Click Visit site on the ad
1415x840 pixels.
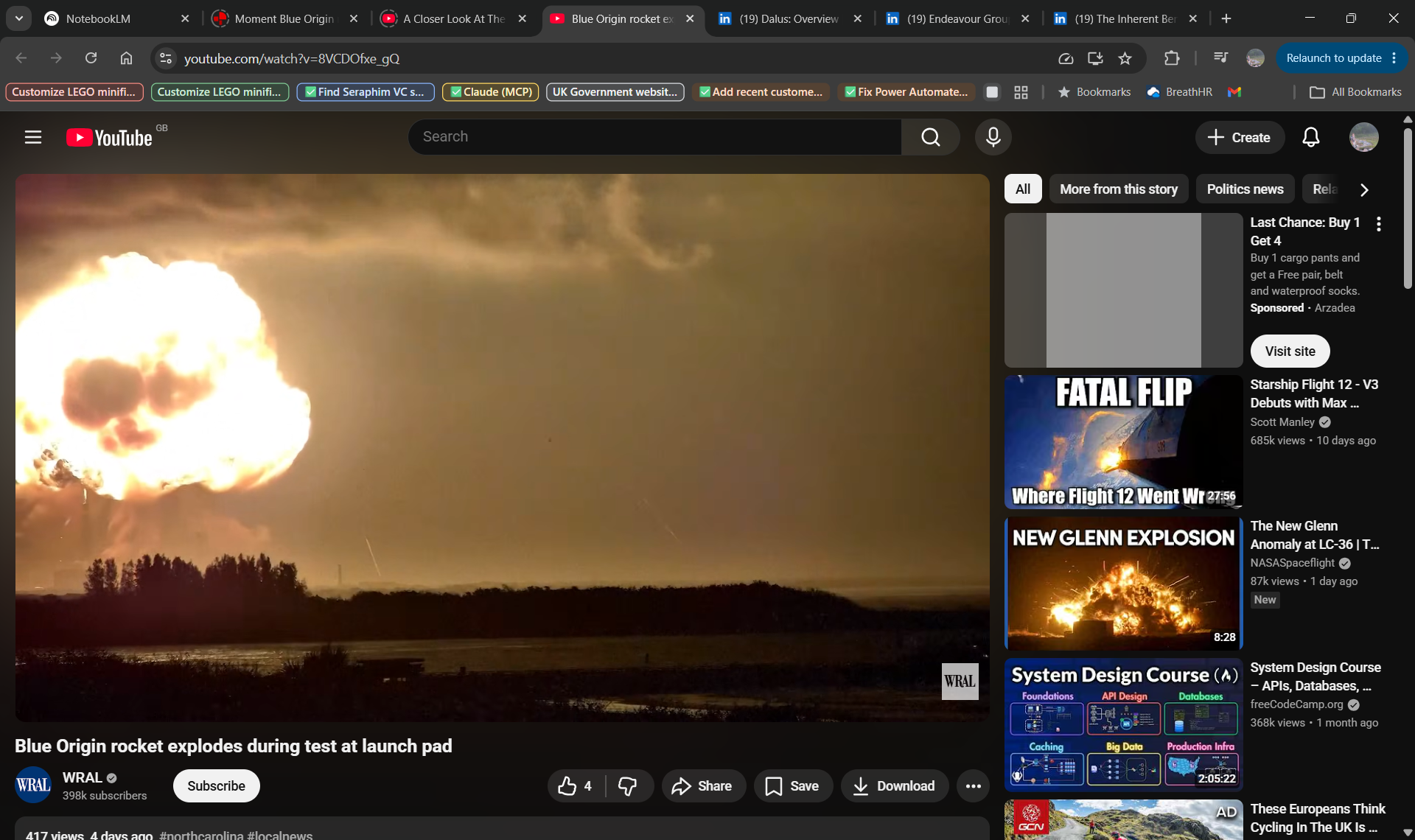1290,351
